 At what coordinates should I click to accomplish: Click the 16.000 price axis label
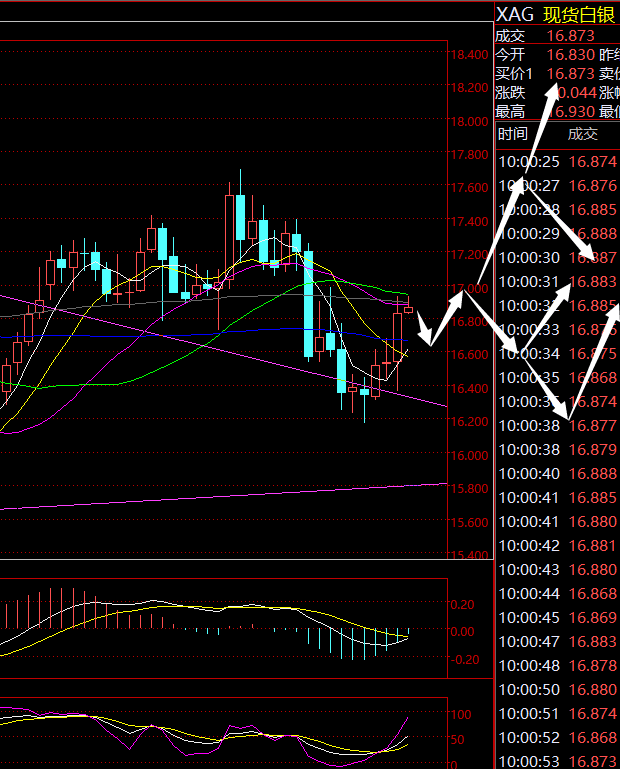pyautogui.click(x=469, y=456)
